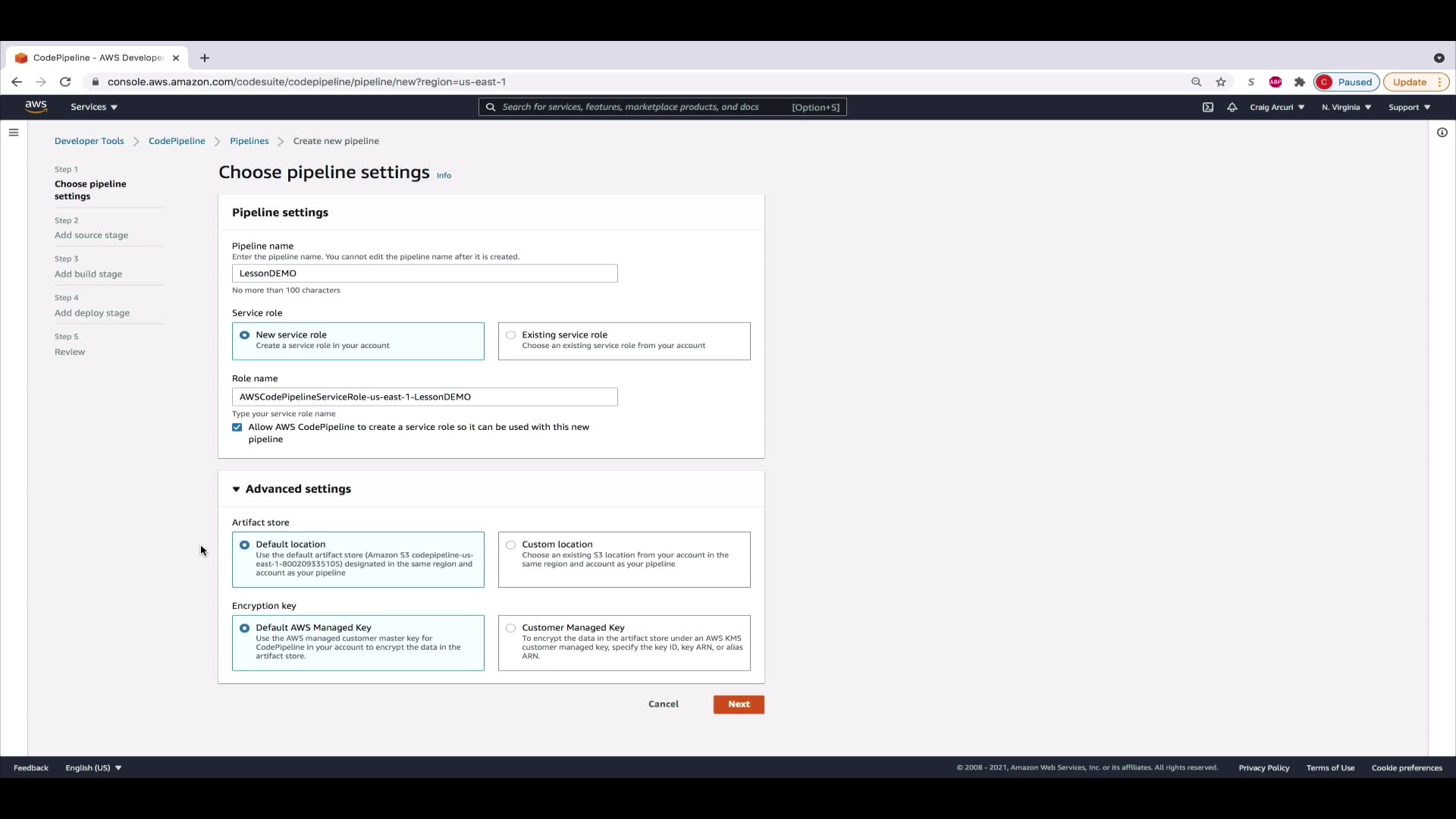Open a new browser tab
1456x819 pixels.
(x=205, y=58)
